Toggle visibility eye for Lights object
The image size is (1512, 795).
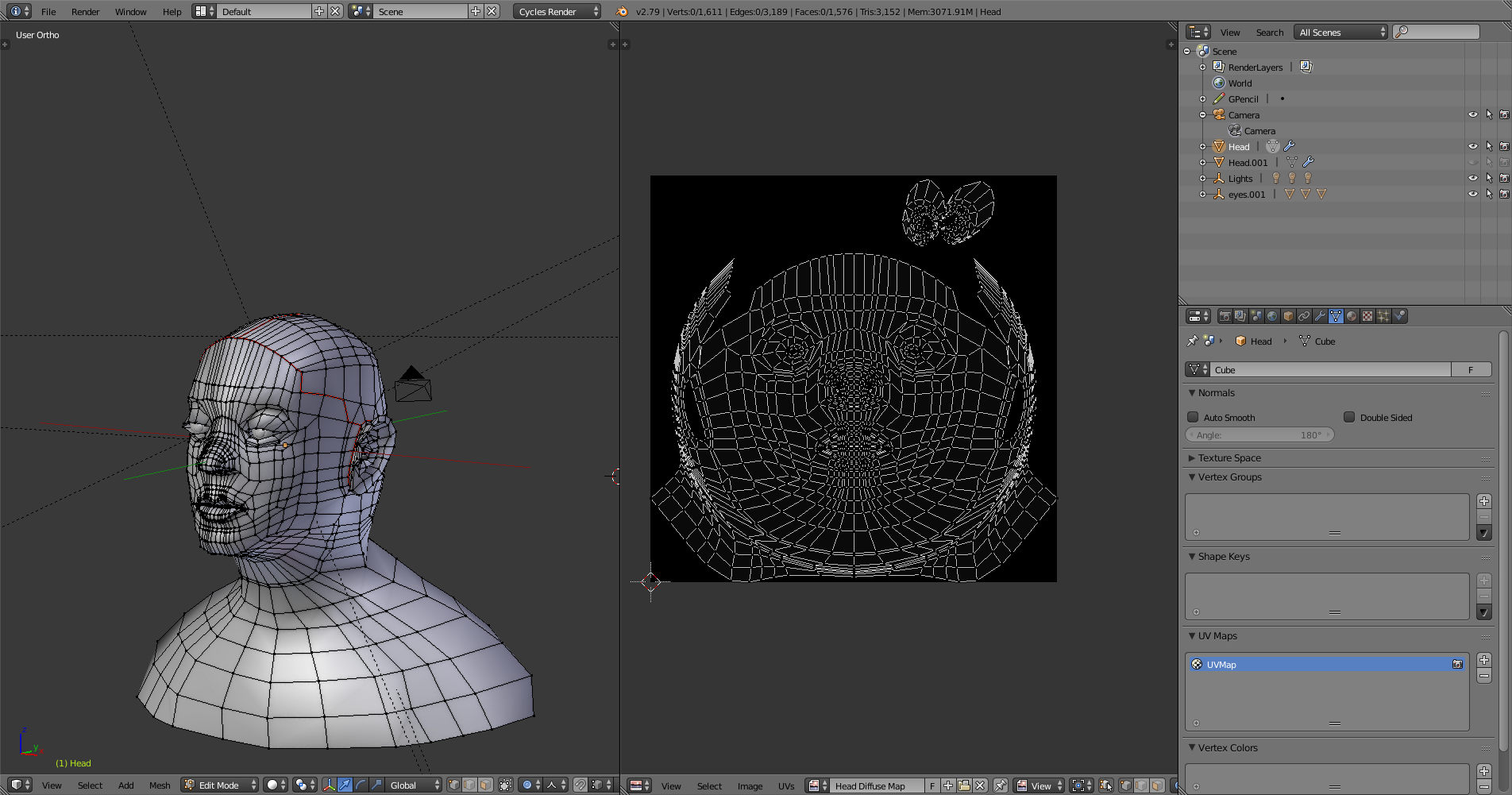coord(1472,178)
